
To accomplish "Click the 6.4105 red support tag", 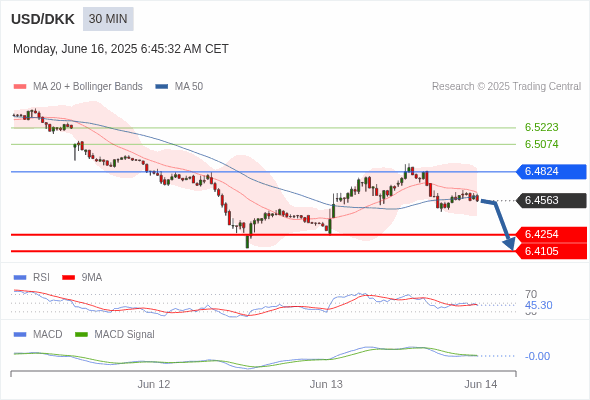I will (x=551, y=251).
